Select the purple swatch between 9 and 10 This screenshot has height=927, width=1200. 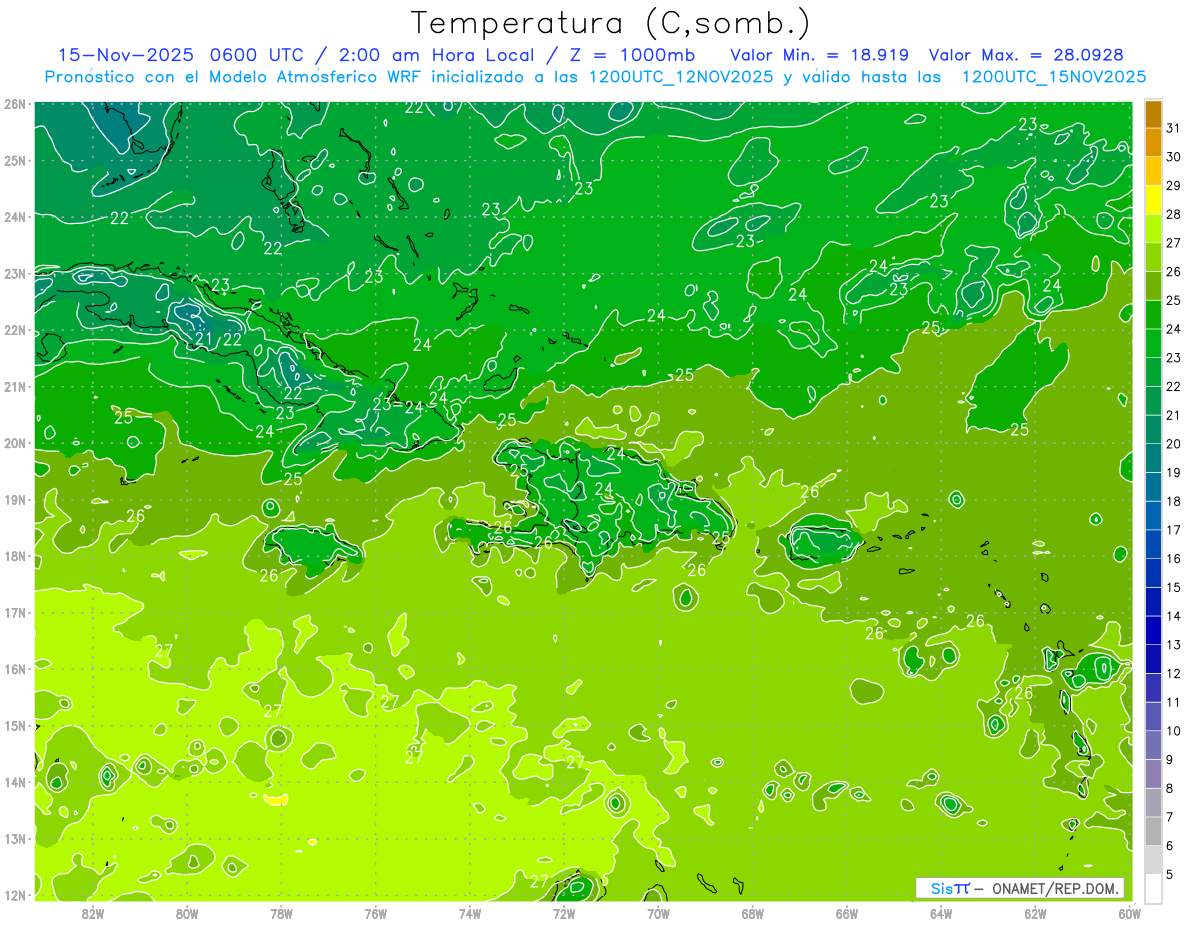[1153, 744]
